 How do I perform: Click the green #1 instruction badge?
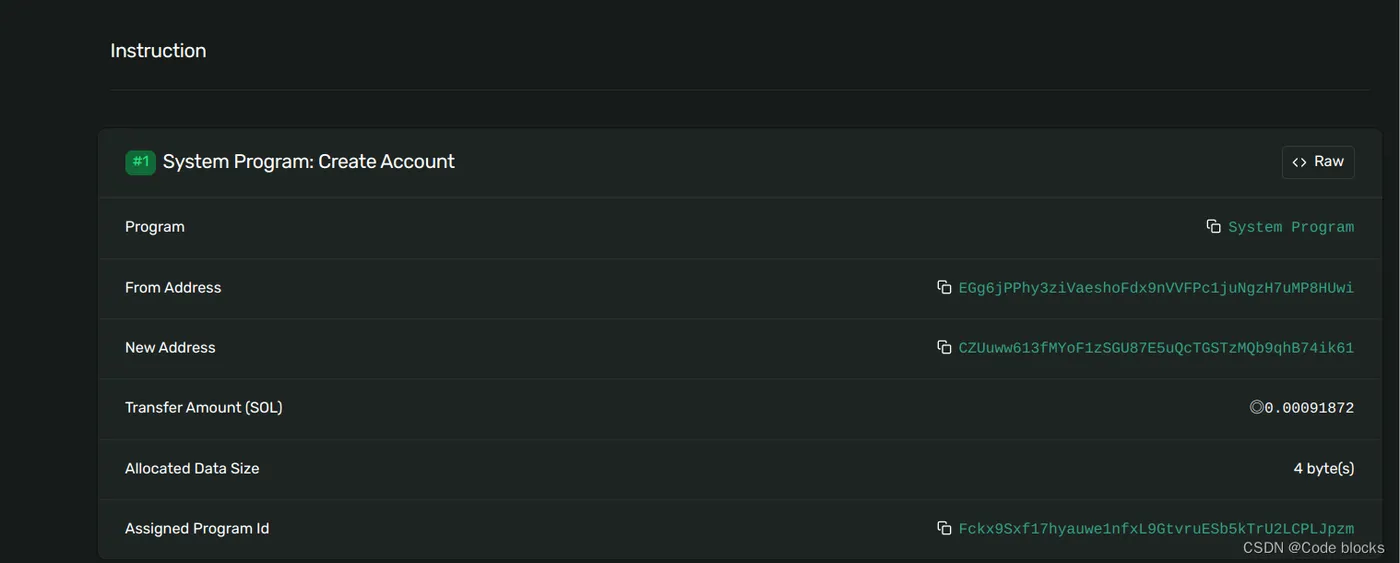(140, 162)
